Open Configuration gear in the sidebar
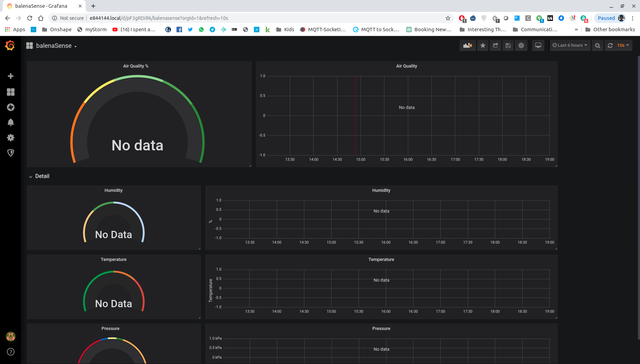640x364 pixels. [11, 138]
